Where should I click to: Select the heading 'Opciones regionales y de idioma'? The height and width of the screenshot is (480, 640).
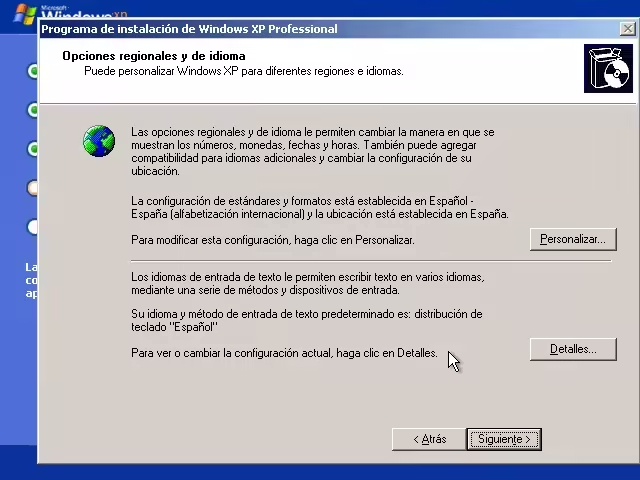coord(154,56)
